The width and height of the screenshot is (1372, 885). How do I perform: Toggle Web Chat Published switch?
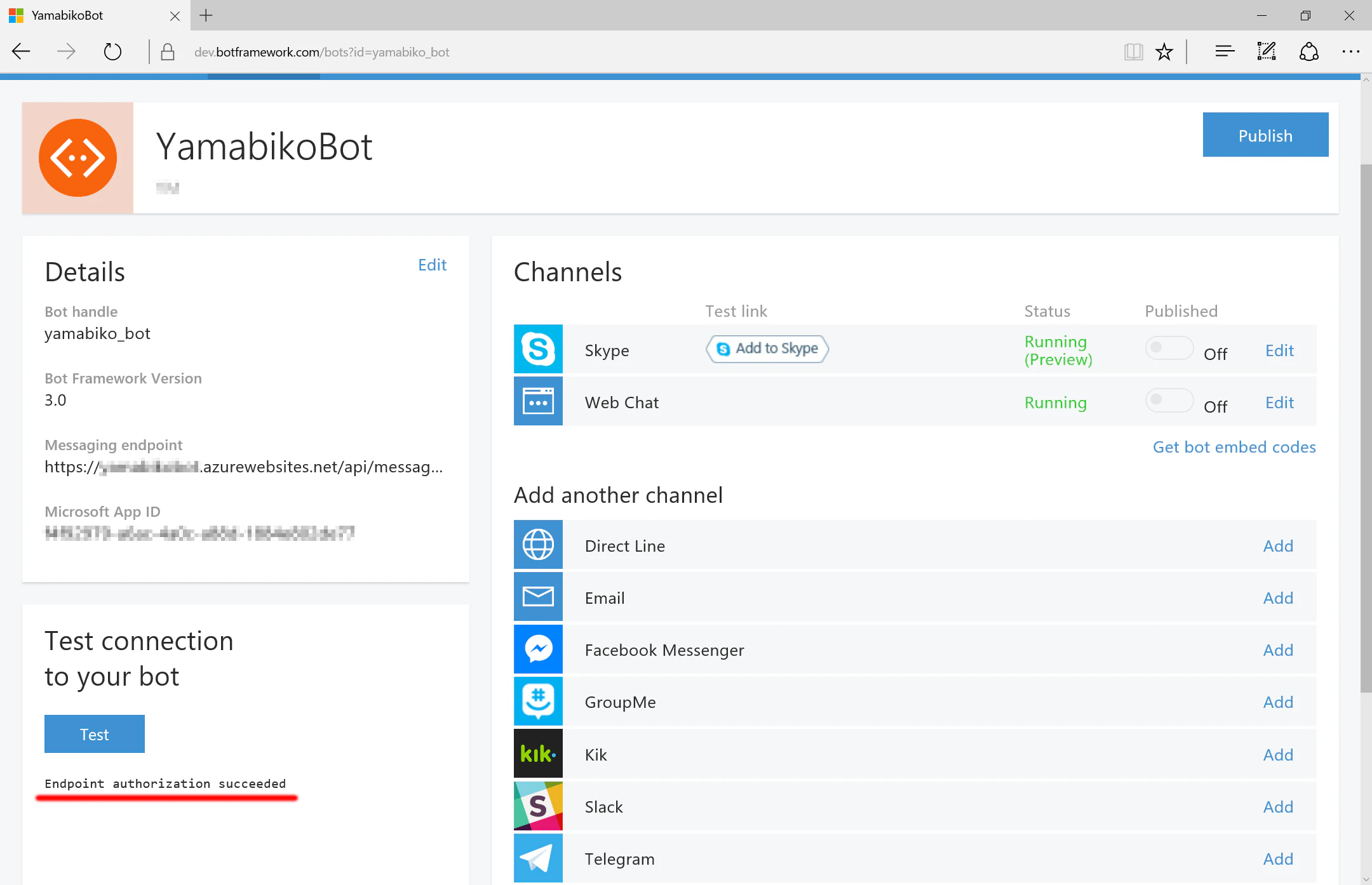click(x=1169, y=400)
